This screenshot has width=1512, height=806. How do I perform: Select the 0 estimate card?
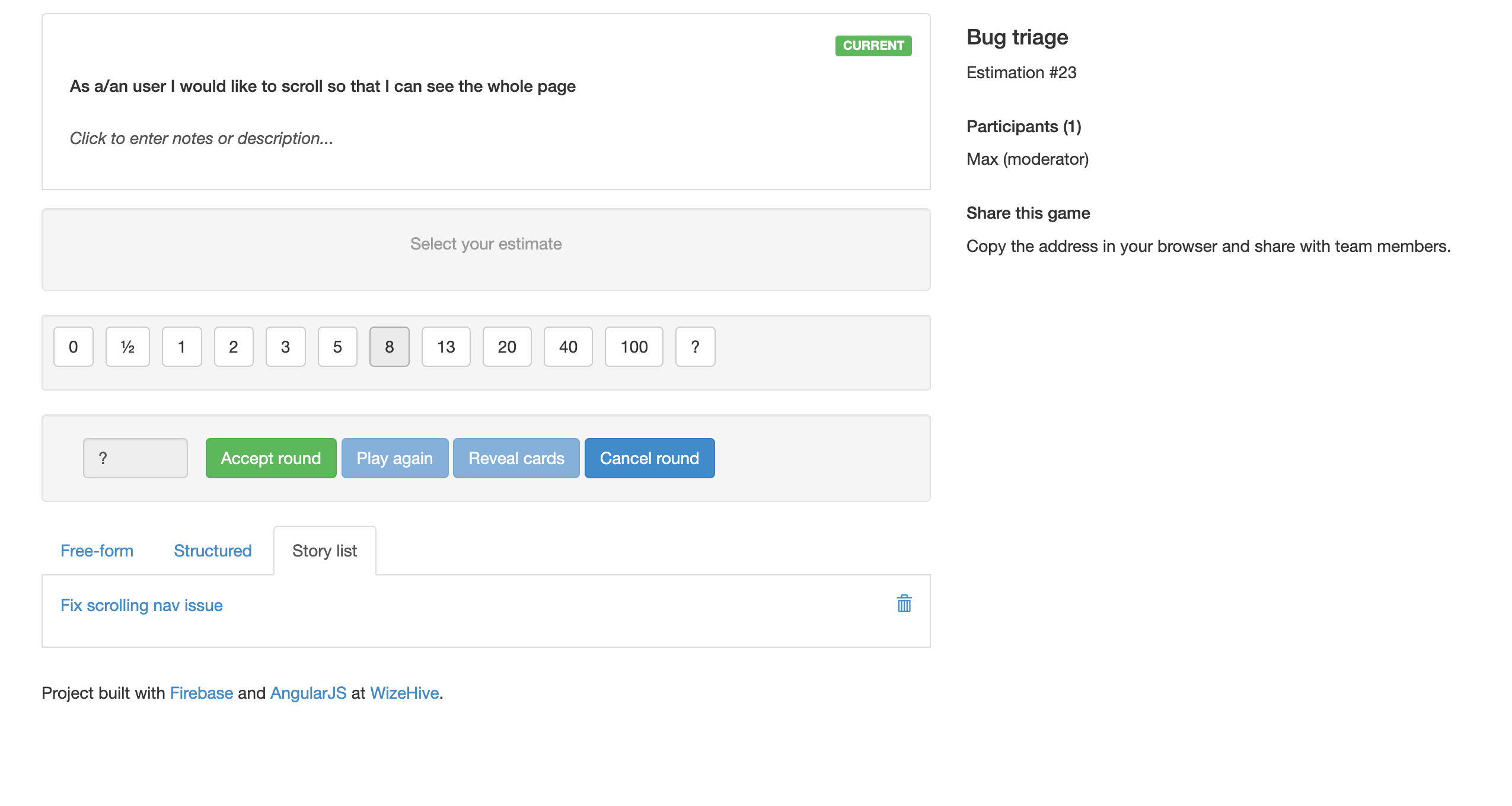73,347
